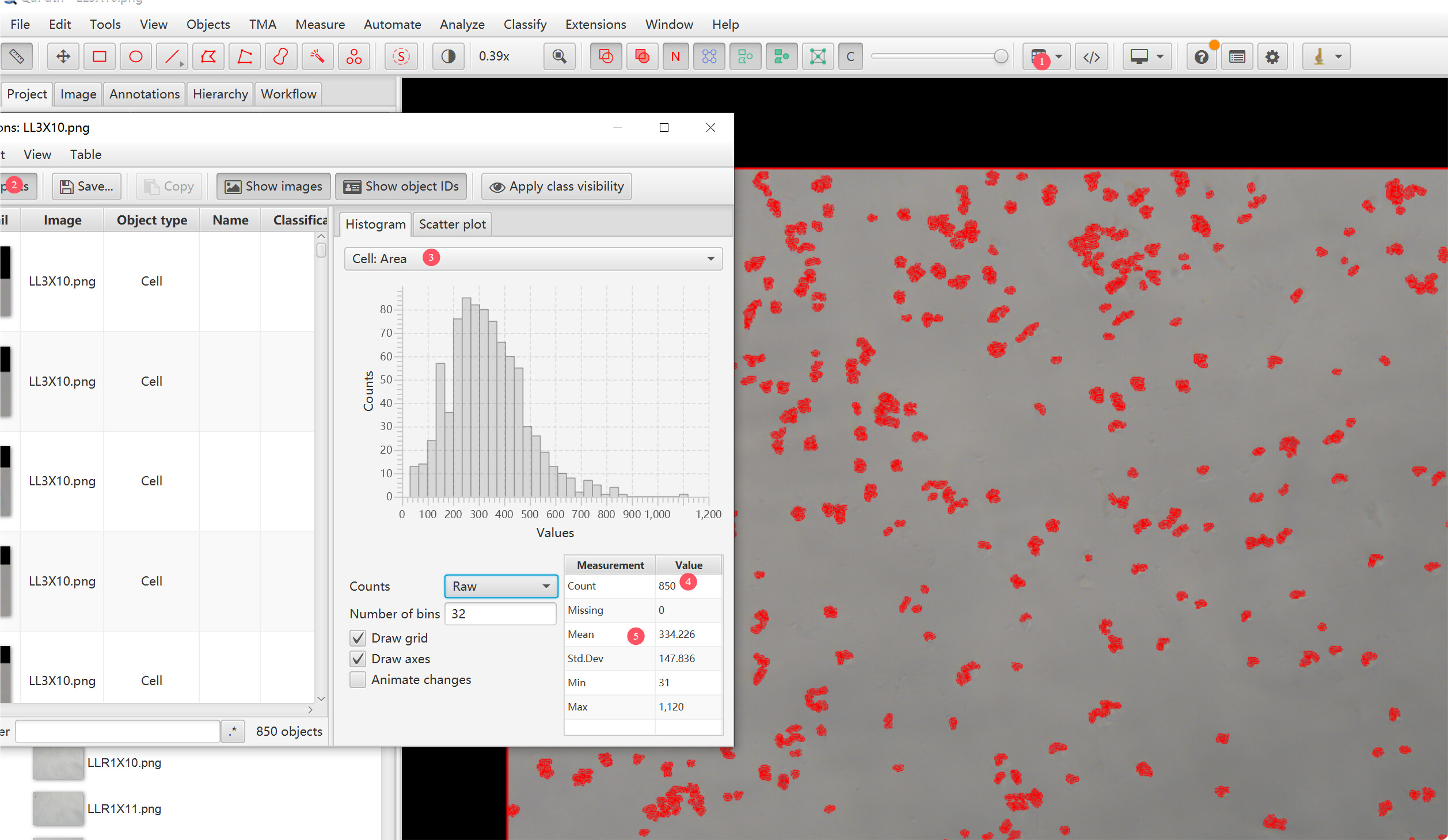Uncheck Draw axes for the histogram

tap(358, 659)
